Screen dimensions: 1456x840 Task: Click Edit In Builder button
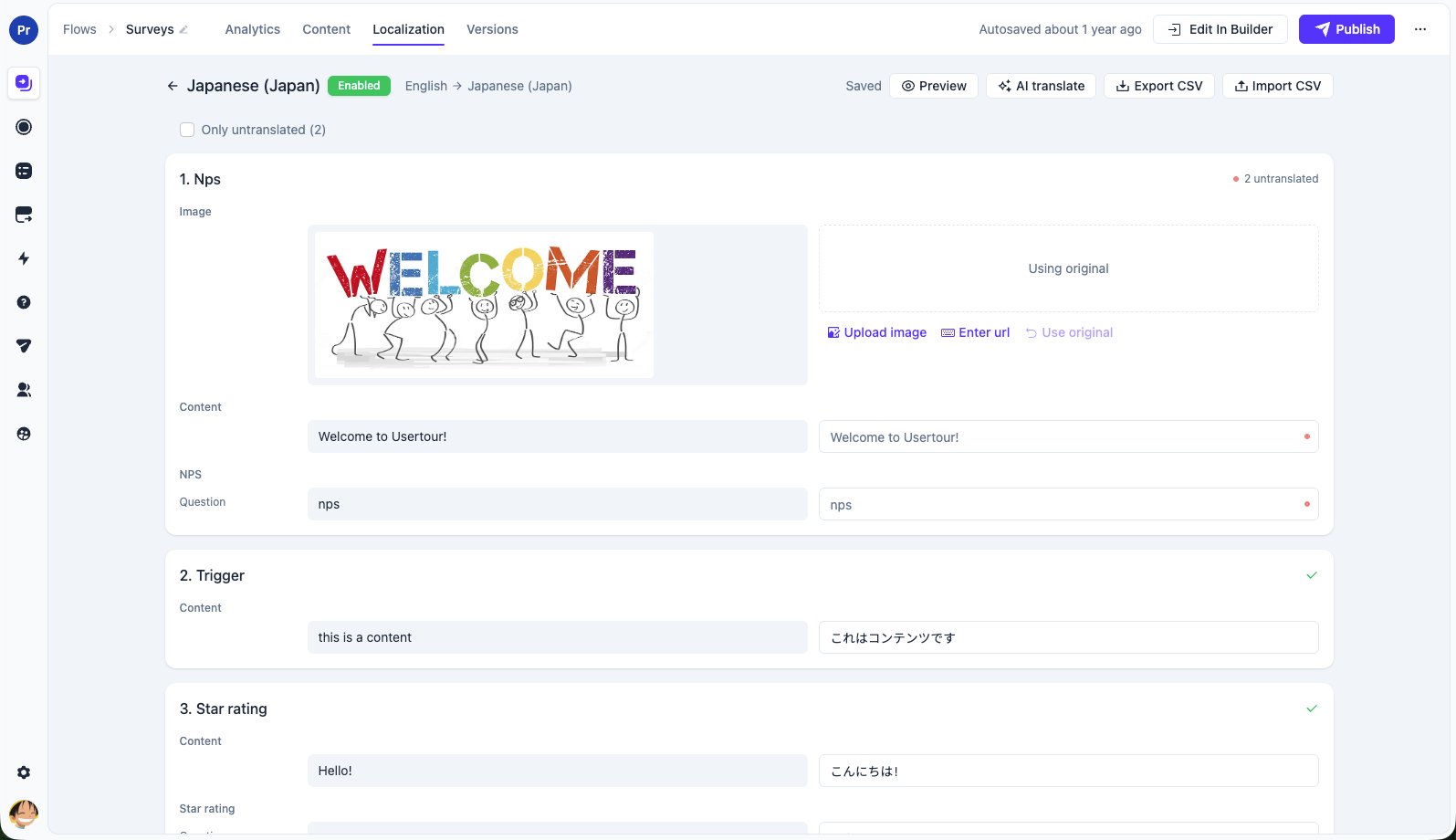point(1220,29)
